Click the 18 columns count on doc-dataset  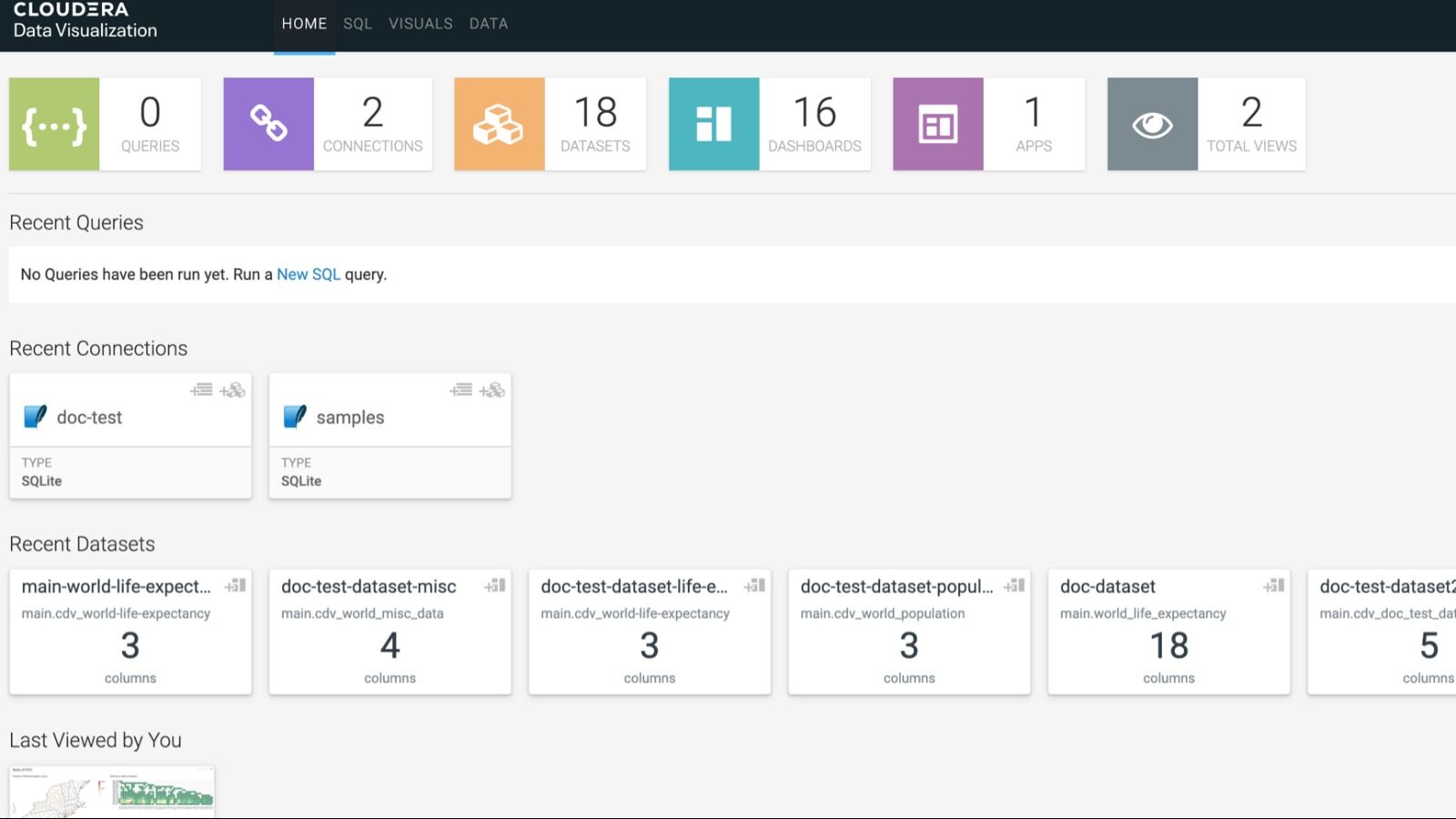click(1168, 645)
